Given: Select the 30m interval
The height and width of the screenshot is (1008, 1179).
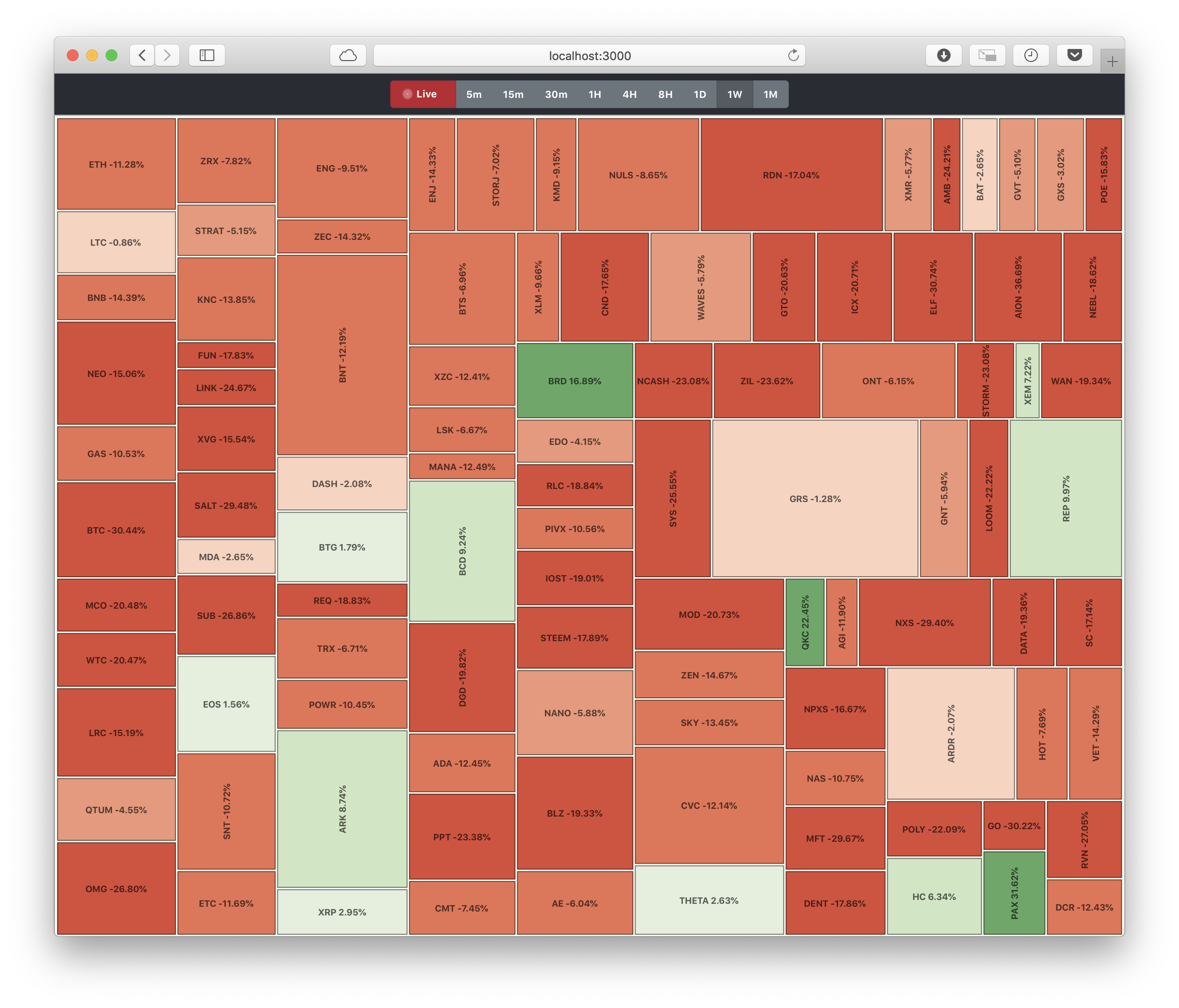Looking at the screenshot, I should click(x=556, y=94).
